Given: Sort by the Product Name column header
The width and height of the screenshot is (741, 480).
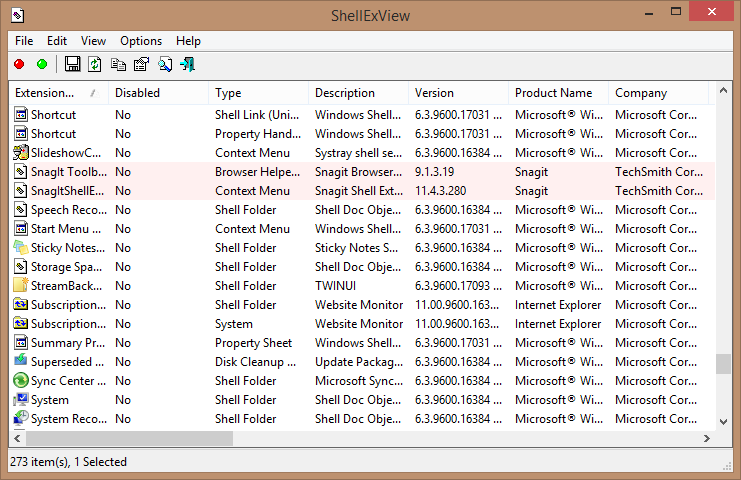Looking at the screenshot, I should tap(559, 93).
